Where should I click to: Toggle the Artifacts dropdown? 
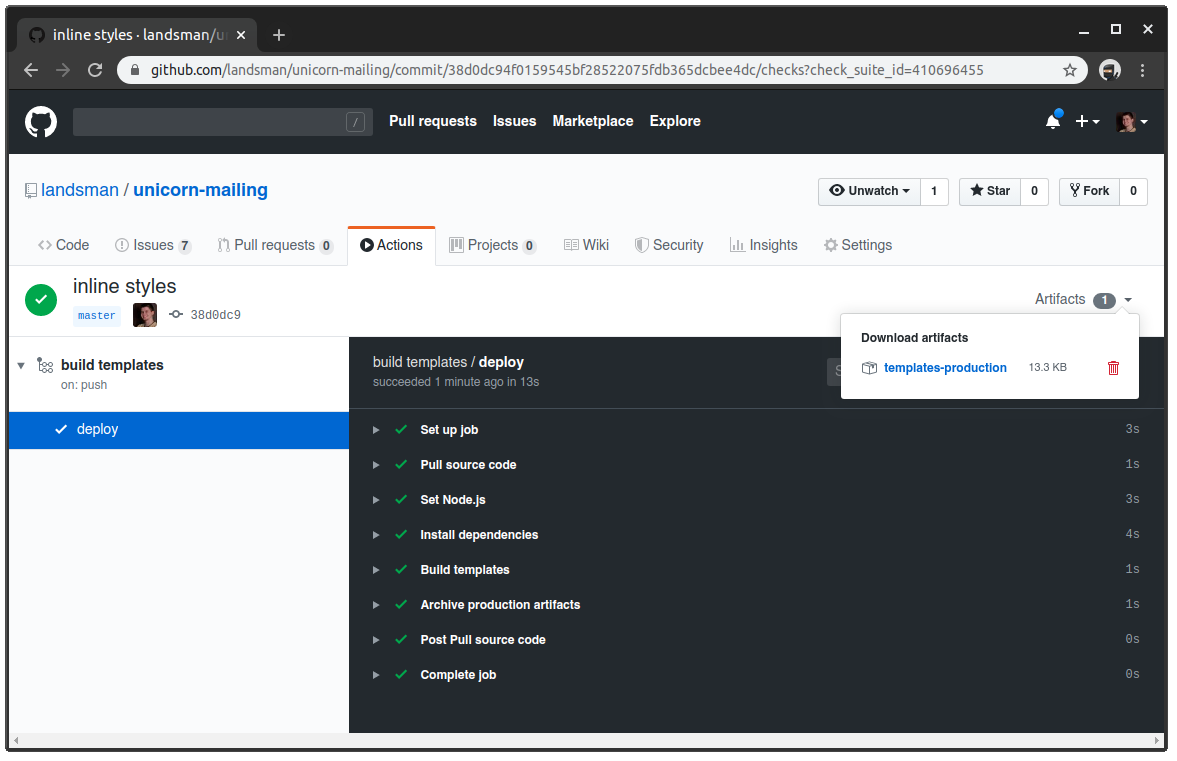point(1083,299)
